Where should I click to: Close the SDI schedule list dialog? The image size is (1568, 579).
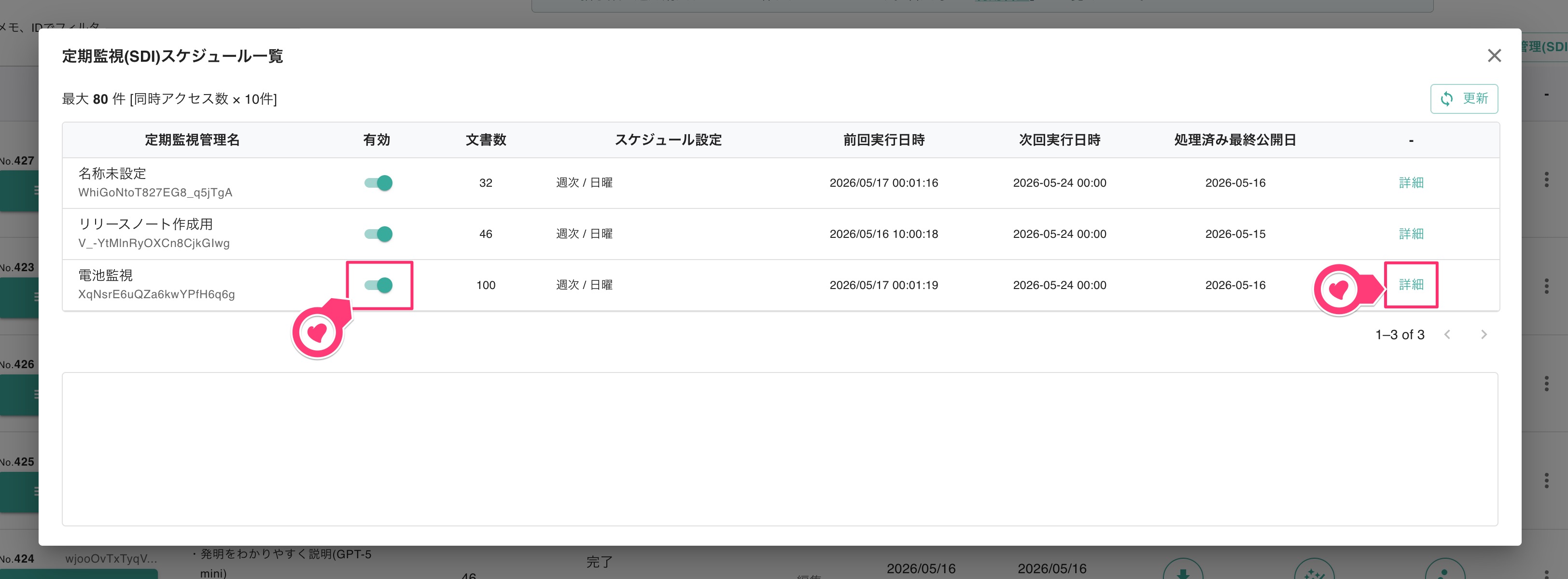pos(1494,56)
